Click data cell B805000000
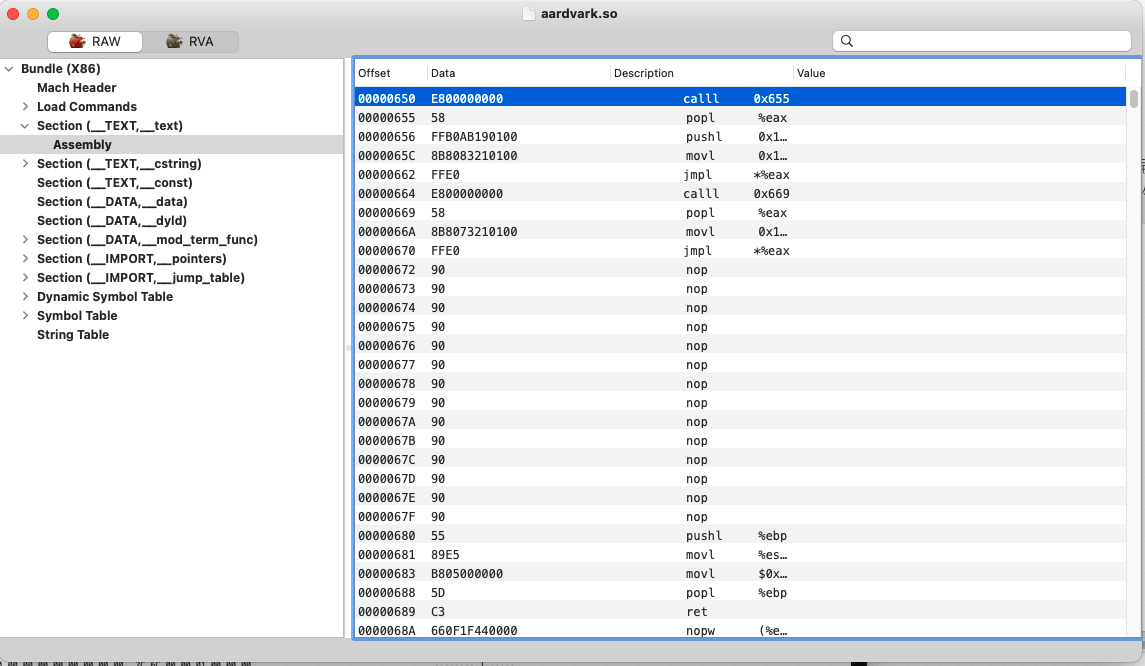Viewport: 1145px width, 666px height. pyautogui.click(x=467, y=573)
